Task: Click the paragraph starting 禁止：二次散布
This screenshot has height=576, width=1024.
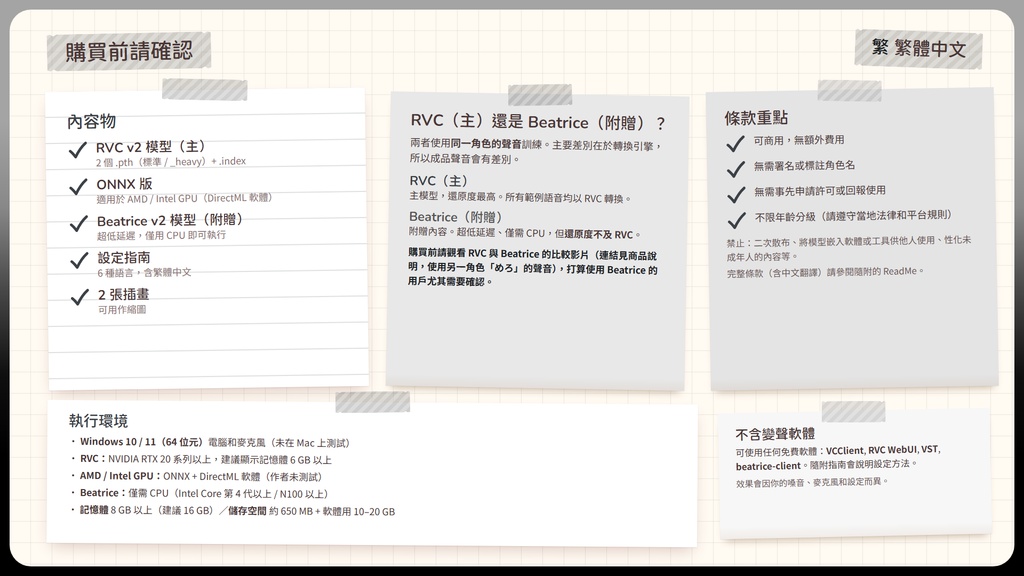Action: pyautogui.click(x=848, y=248)
